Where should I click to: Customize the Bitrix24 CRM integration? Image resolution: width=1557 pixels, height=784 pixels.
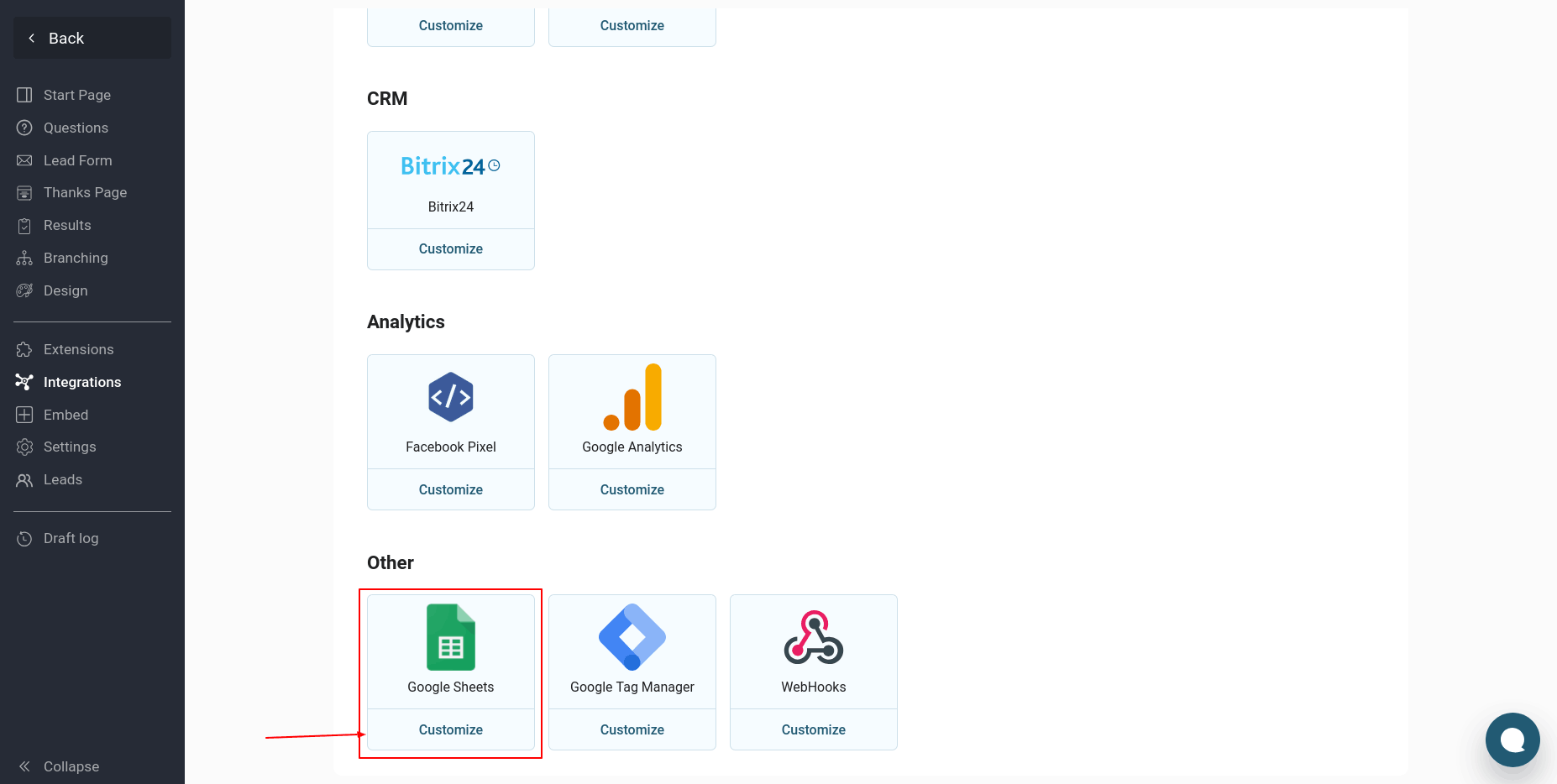(x=451, y=248)
